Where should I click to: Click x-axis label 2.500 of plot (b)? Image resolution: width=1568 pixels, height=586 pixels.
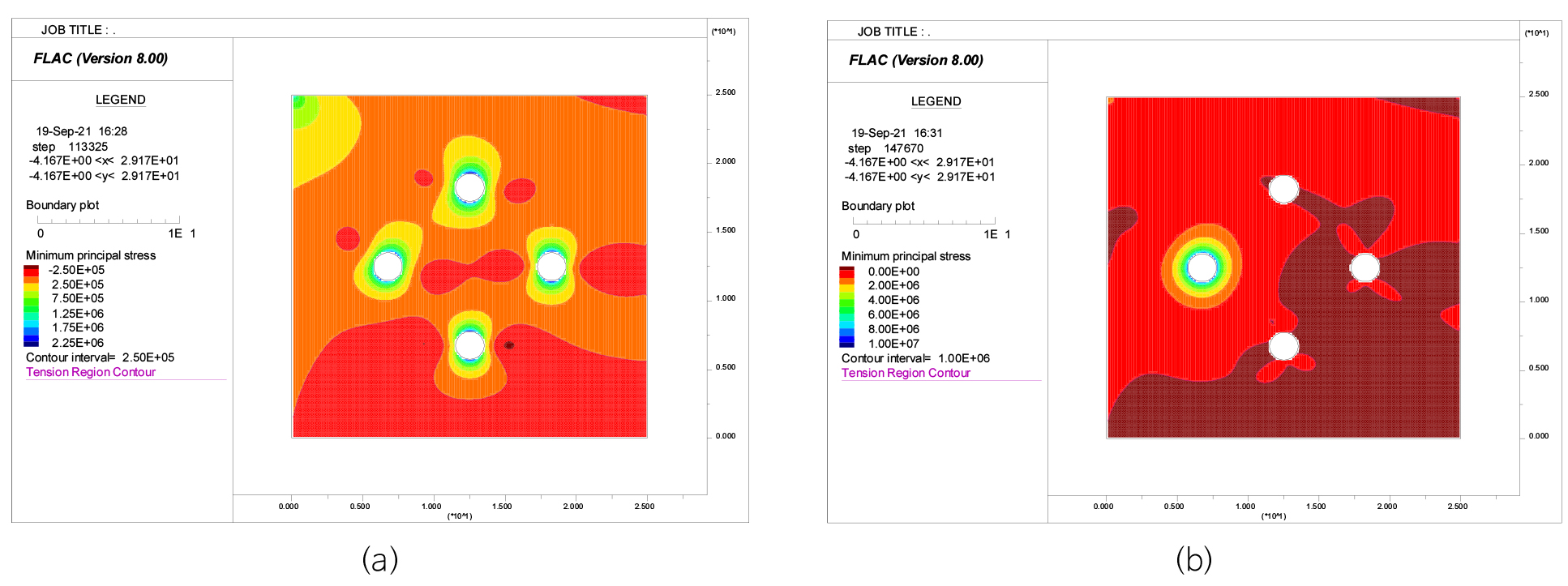click(x=1458, y=507)
